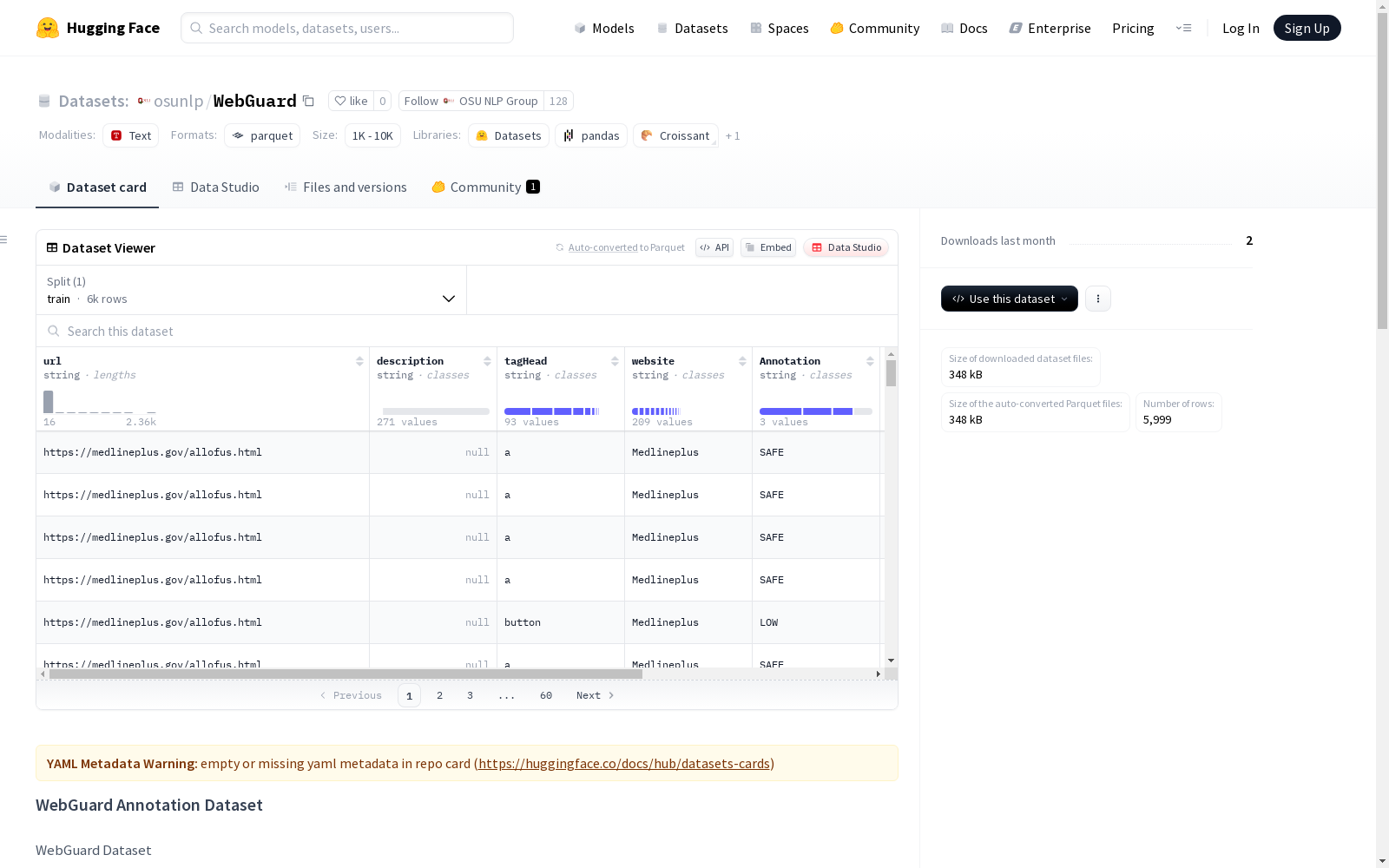Viewport: 1389px width, 868px height.
Task: Jump to page 60 of the table
Action: [x=546, y=695]
